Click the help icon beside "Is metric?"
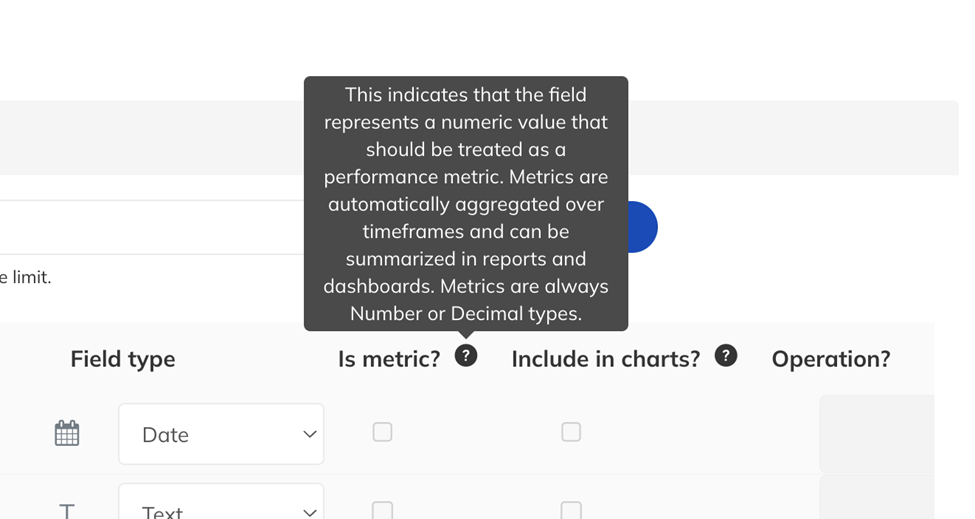The width and height of the screenshot is (975, 519). 466,356
